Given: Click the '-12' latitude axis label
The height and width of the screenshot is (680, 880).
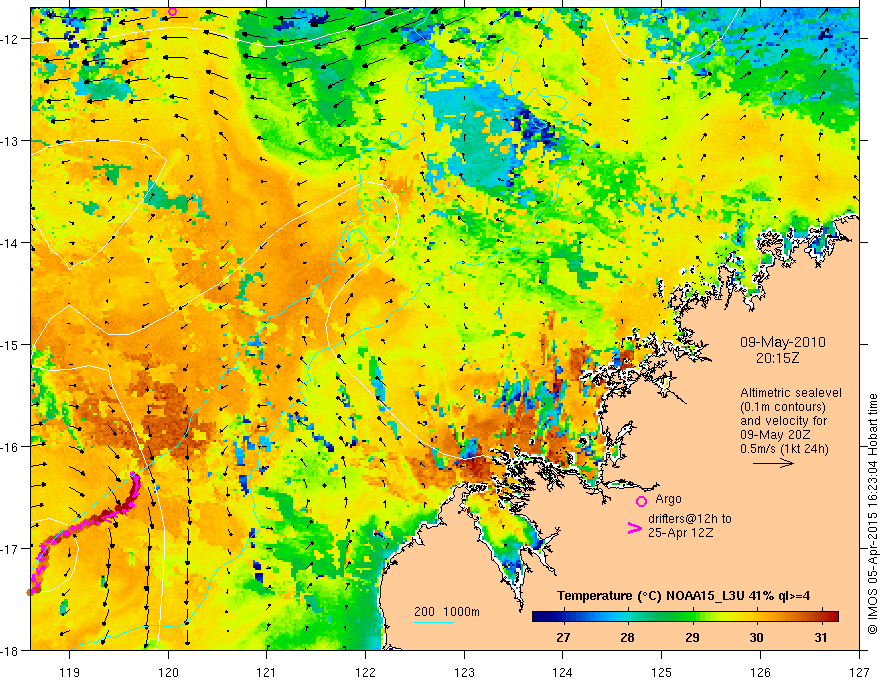Looking at the screenshot, I should 11,39.
